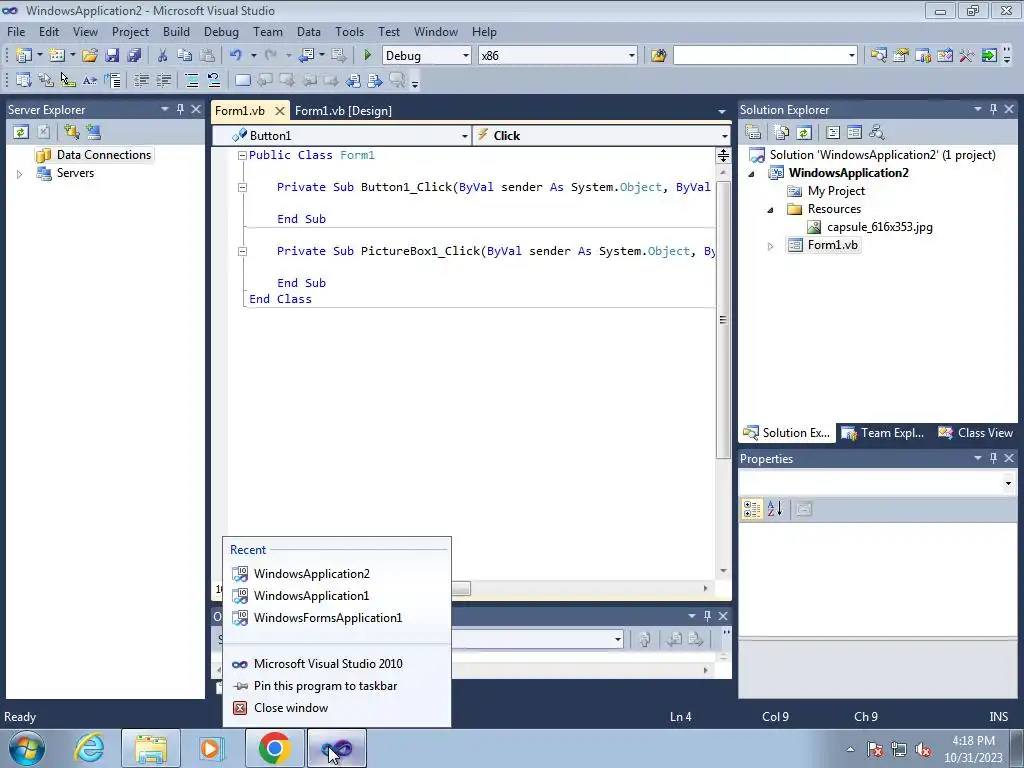Click the Add New Item toolbar icon
The image size is (1024, 768).
57,56
